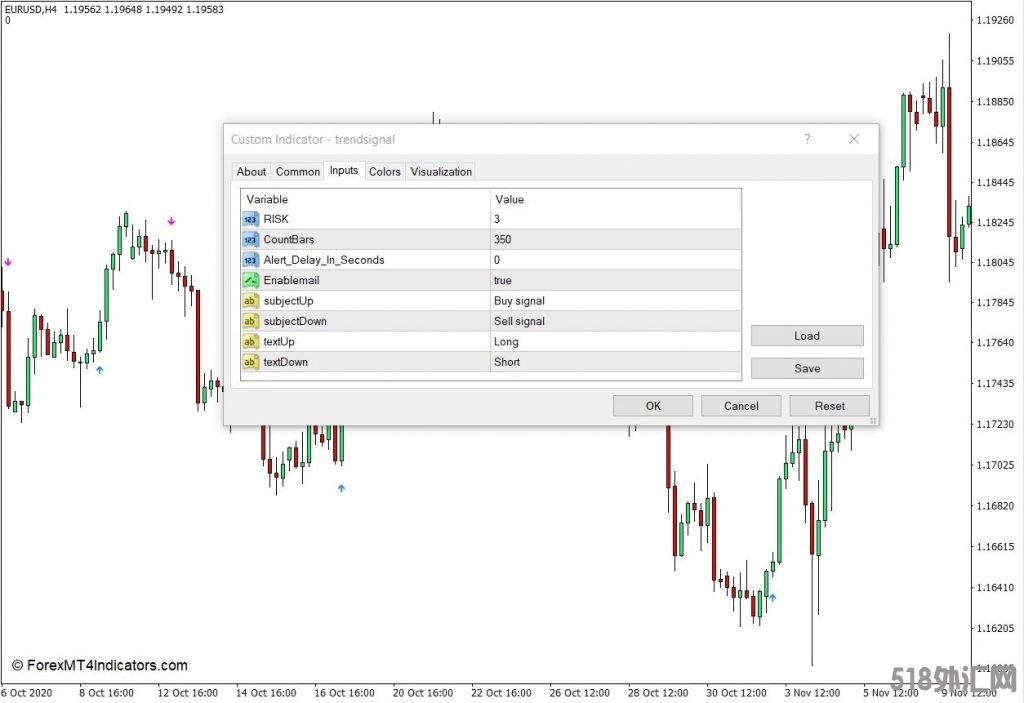Click the string icon beside textUp
Screen dimensions: 1024x703
click(x=250, y=342)
